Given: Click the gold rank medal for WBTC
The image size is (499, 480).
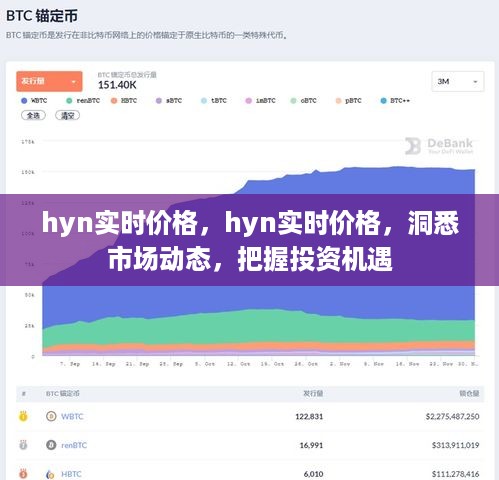Looking at the screenshot, I should click(23, 416).
